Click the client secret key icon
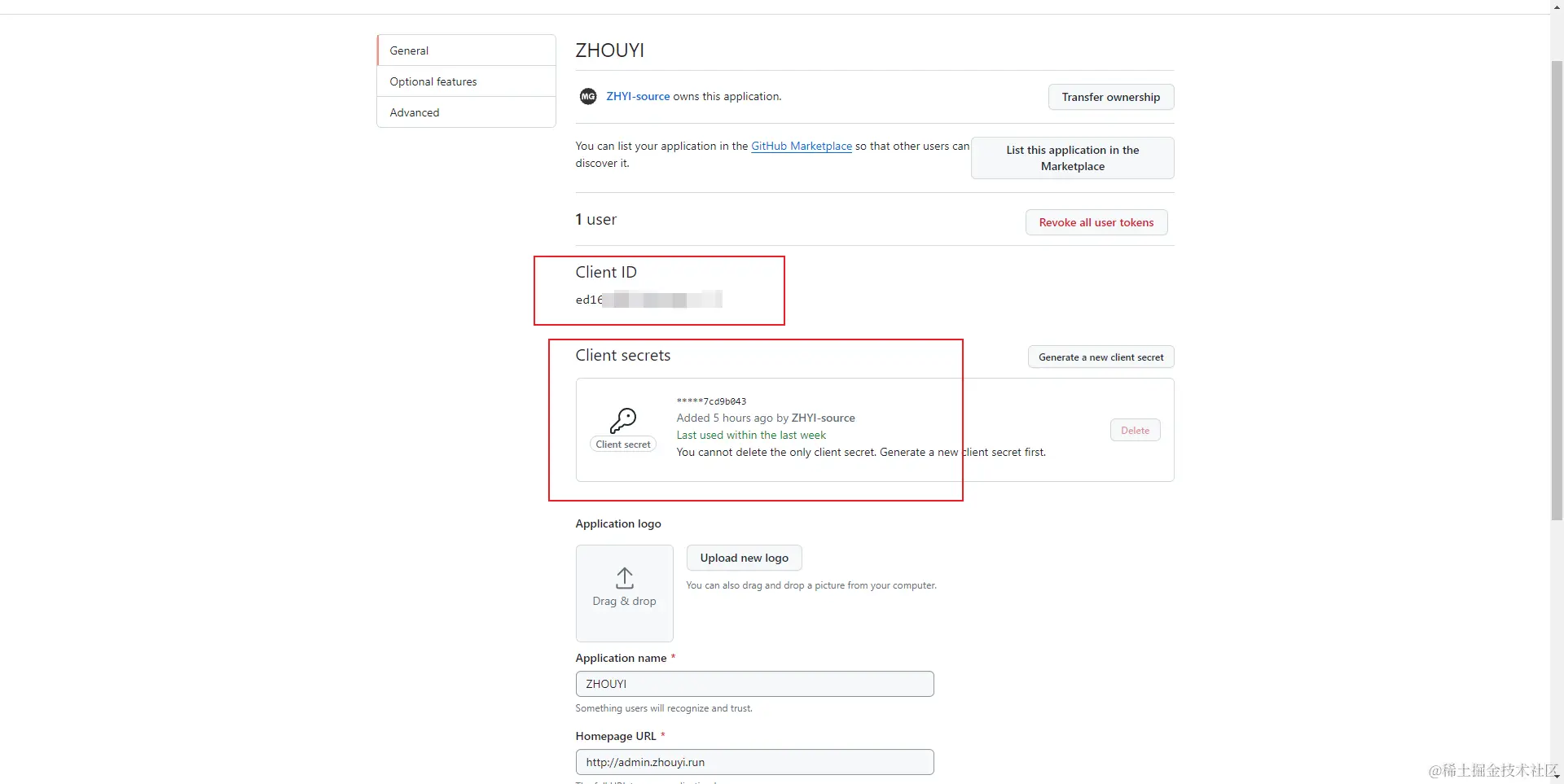 [x=623, y=420]
